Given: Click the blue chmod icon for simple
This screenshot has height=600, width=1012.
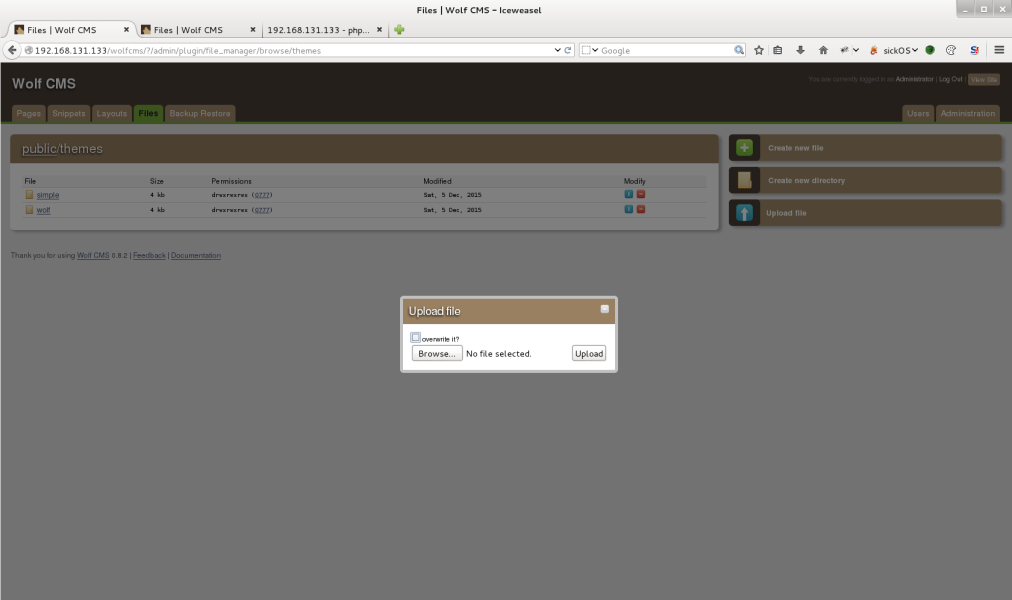Looking at the screenshot, I should pos(629,194).
